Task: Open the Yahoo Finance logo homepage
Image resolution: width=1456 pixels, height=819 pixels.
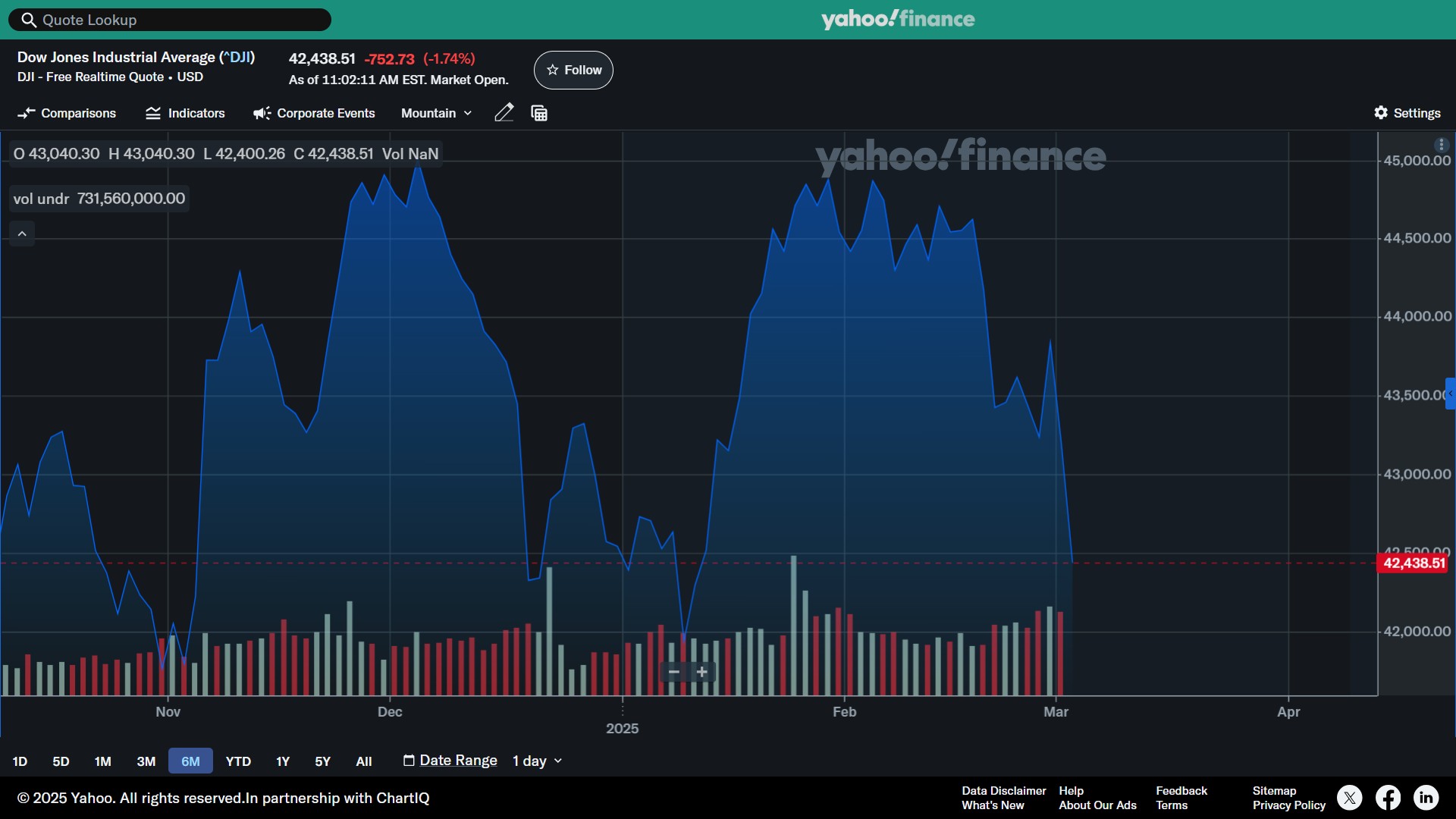Action: coord(898,19)
